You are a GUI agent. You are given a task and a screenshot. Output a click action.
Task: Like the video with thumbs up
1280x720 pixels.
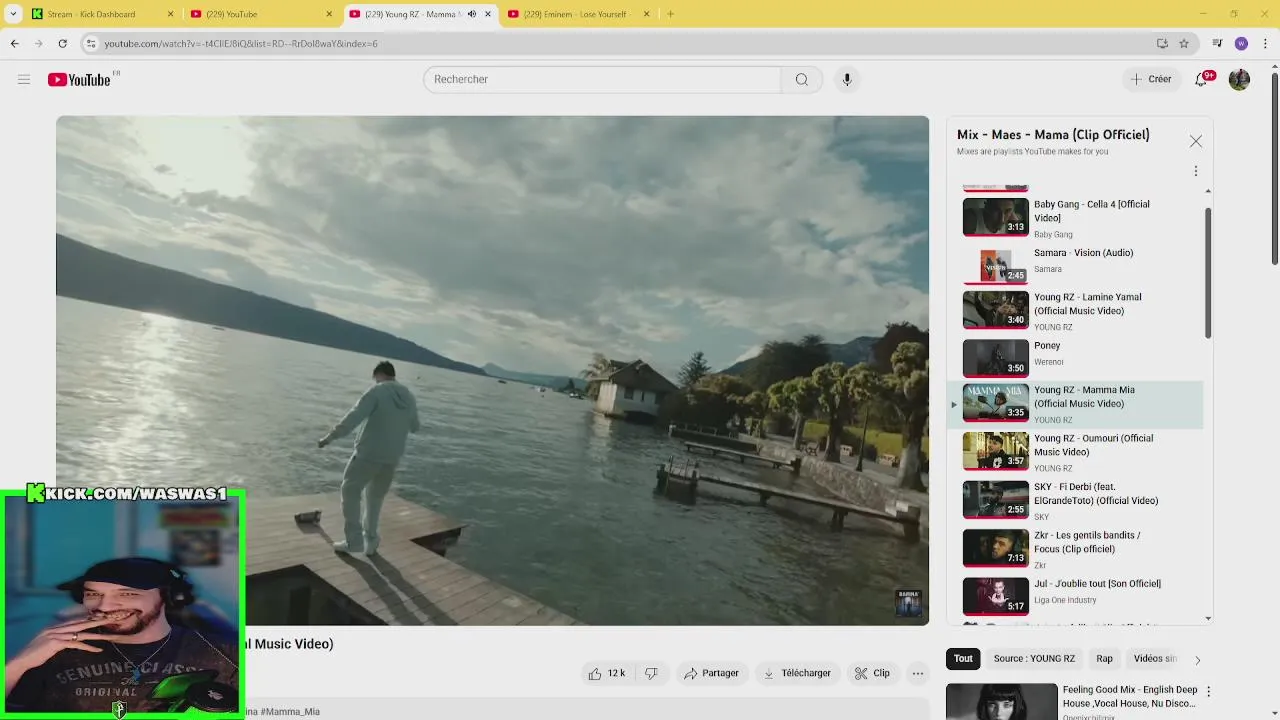[x=607, y=673]
